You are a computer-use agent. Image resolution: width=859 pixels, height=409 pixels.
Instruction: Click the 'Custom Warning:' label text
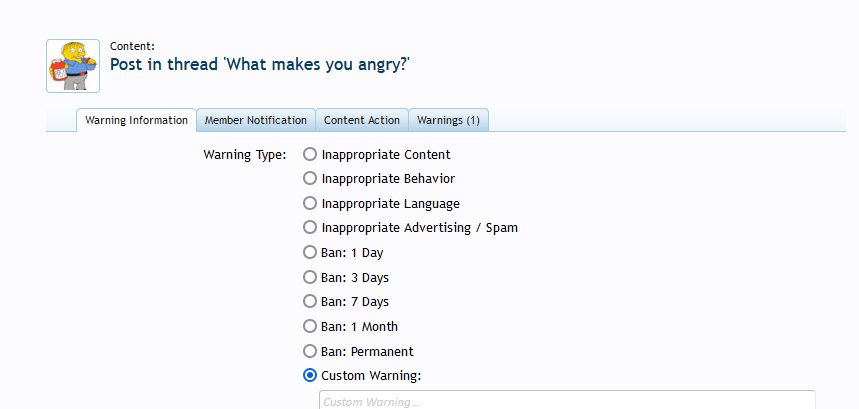[x=371, y=376]
